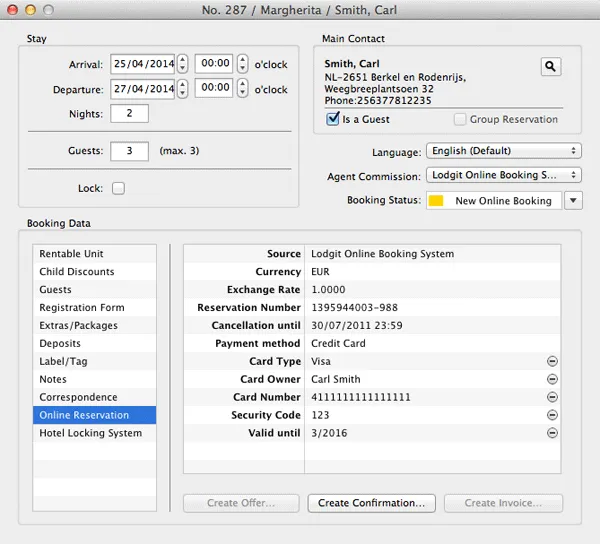Click the New Online Booking status field
600x544 pixels.
[494, 200]
